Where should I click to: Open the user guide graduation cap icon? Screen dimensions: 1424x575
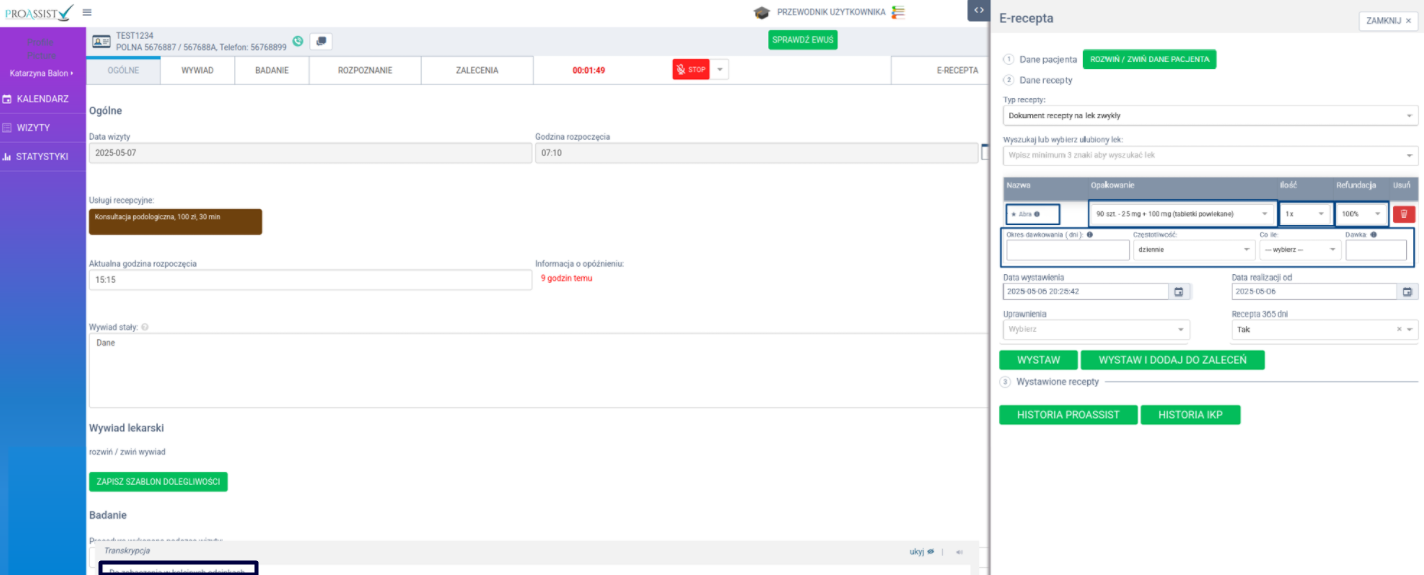(762, 12)
